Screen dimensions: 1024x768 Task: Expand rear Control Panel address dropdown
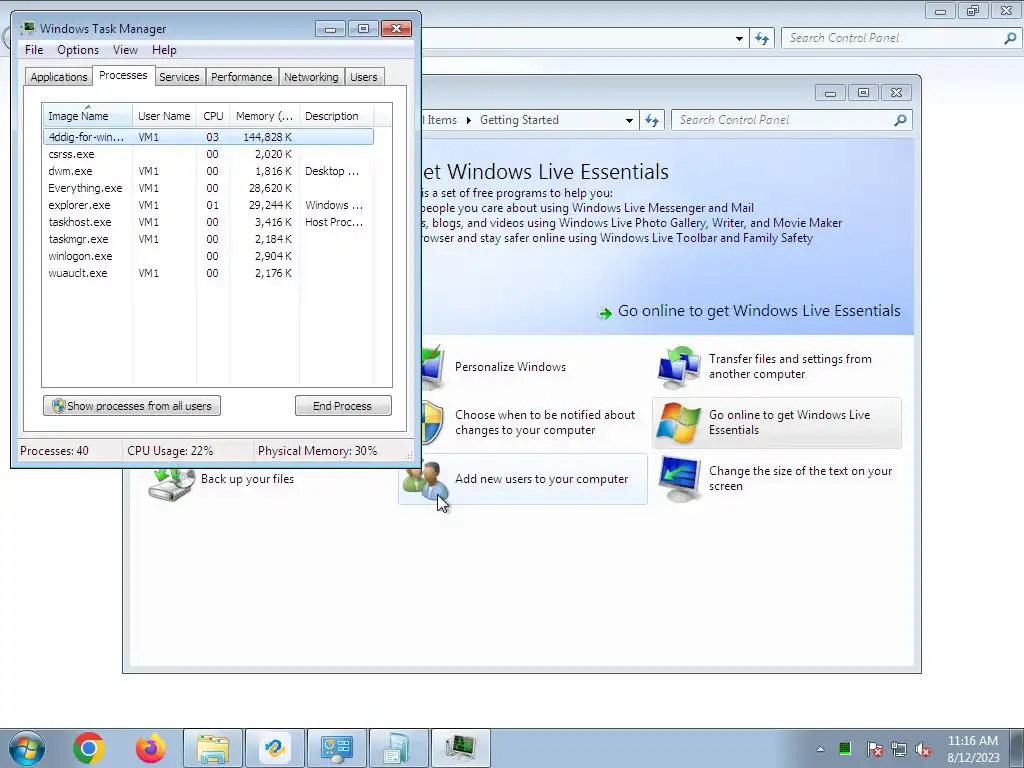click(x=739, y=39)
